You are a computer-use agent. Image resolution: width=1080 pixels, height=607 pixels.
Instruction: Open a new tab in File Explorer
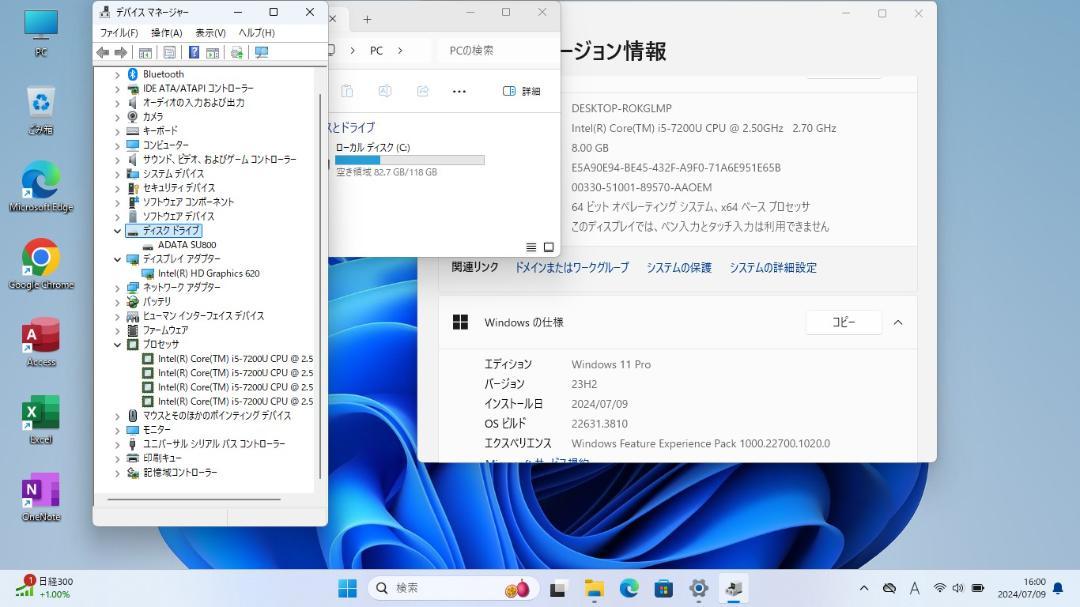tap(367, 19)
